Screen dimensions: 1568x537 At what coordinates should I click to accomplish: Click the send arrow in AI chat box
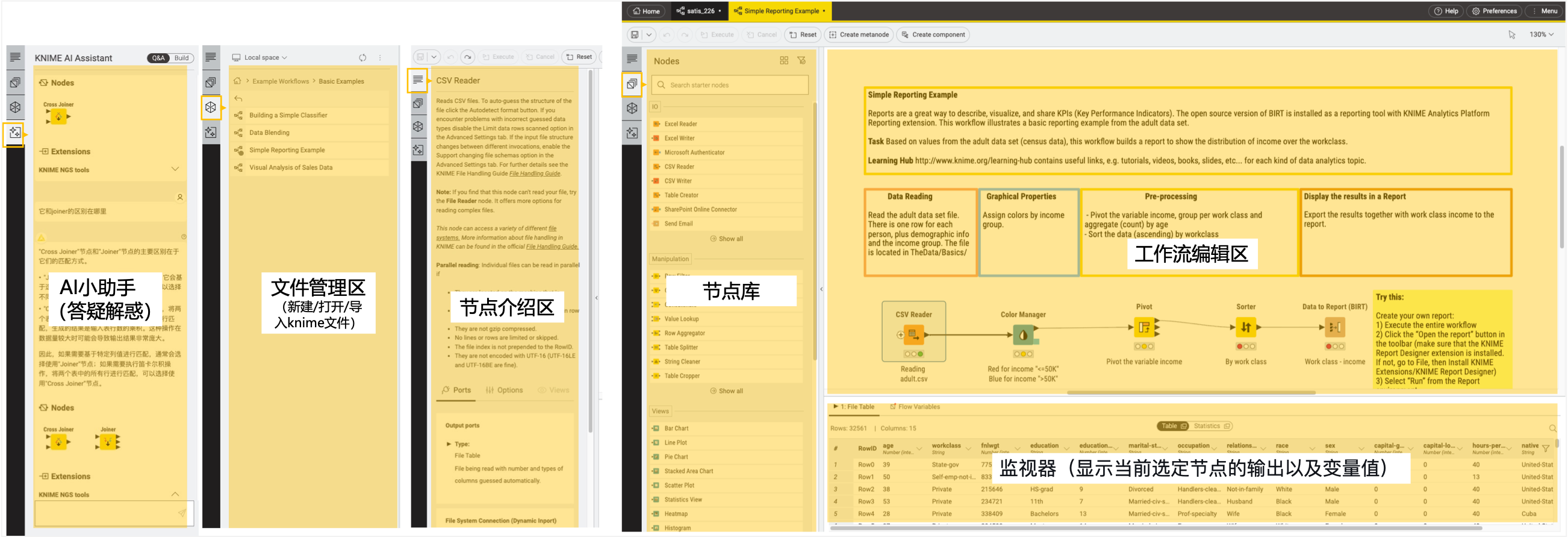pyautogui.click(x=181, y=513)
